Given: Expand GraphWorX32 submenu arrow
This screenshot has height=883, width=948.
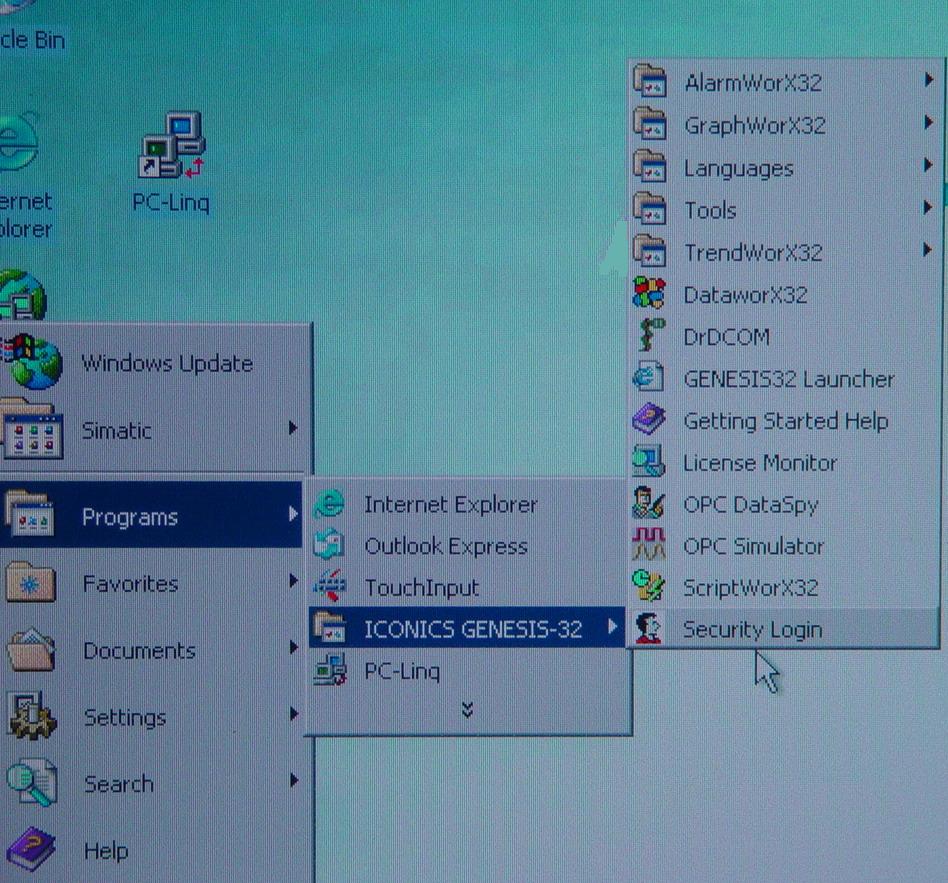Looking at the screenshot, I should point(929,123).
